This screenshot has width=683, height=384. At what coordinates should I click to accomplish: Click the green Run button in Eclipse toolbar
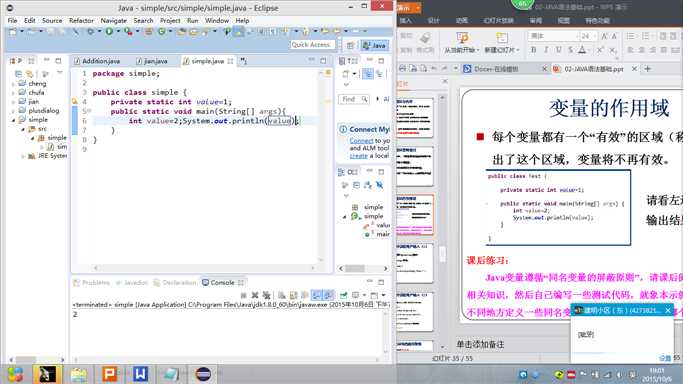click(109, 31)
